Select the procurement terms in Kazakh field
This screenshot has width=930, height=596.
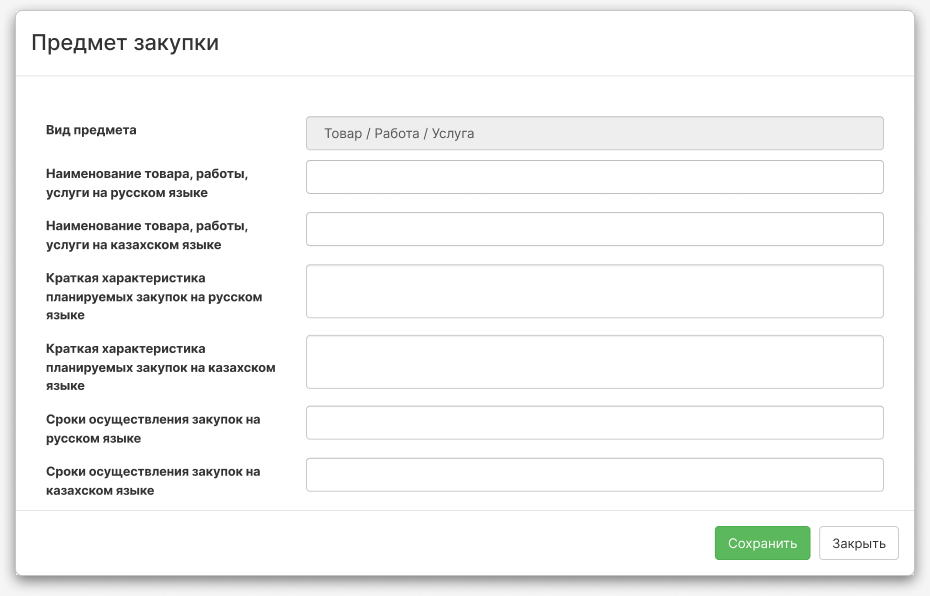[595, 474]
